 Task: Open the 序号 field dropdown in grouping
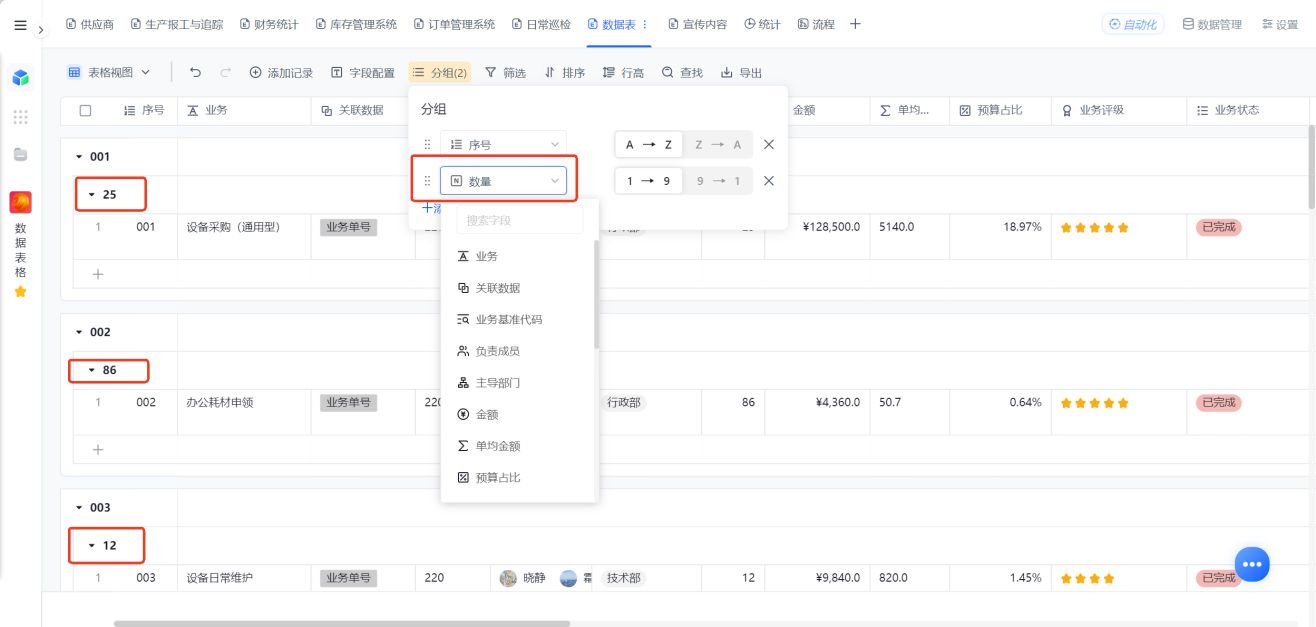point(503,145)
